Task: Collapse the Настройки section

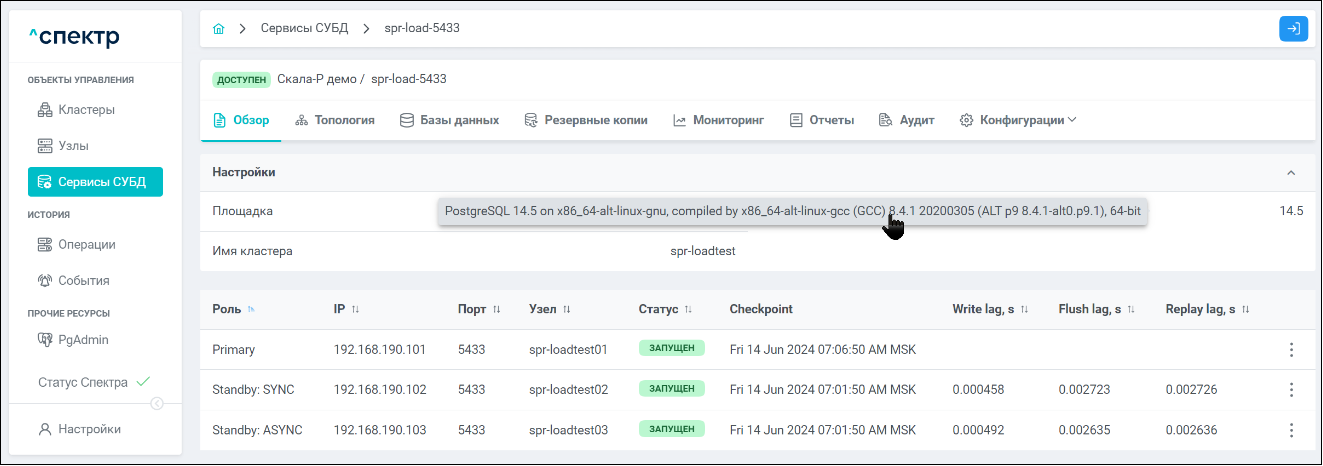Action: [1291, 172]
